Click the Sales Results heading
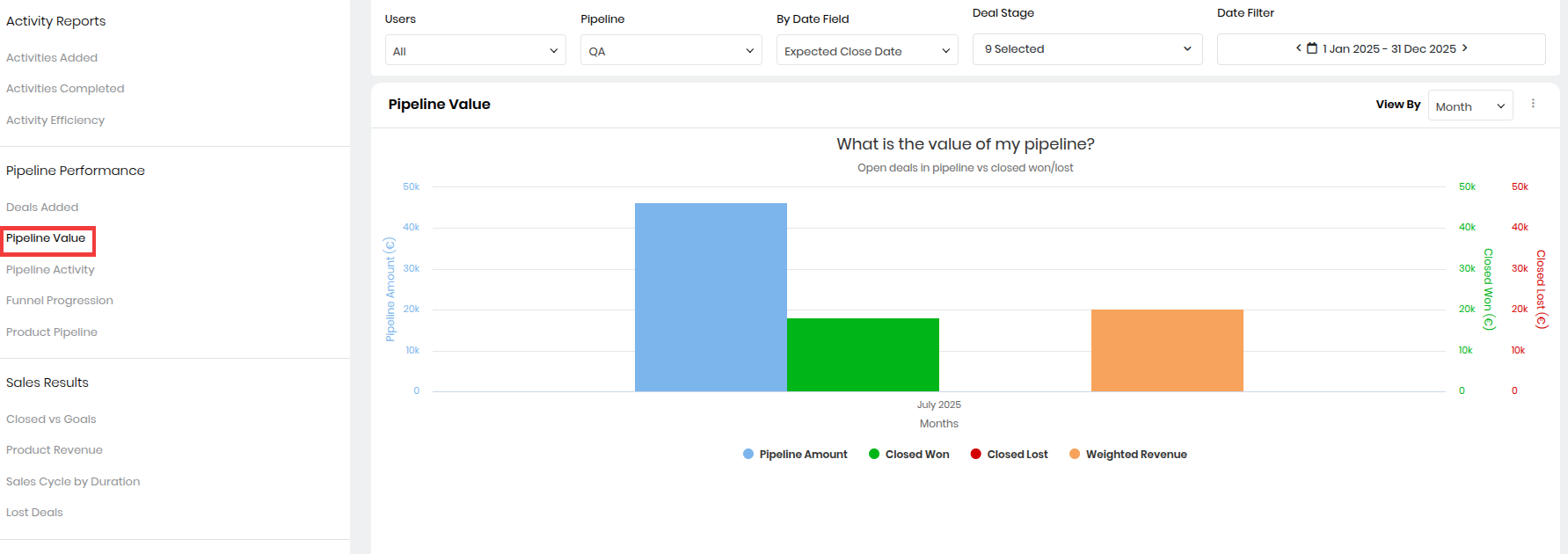 [x=47, y=383]
